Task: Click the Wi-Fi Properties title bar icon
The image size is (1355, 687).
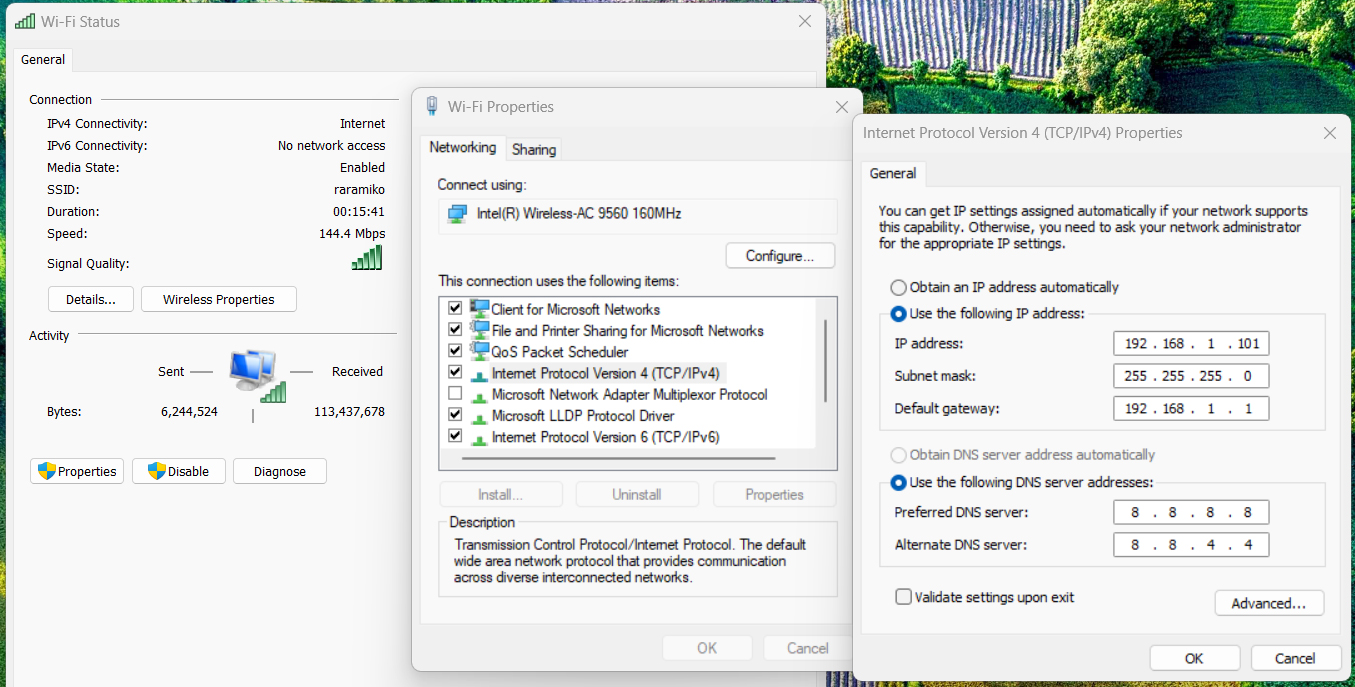Action: [432, 107]
